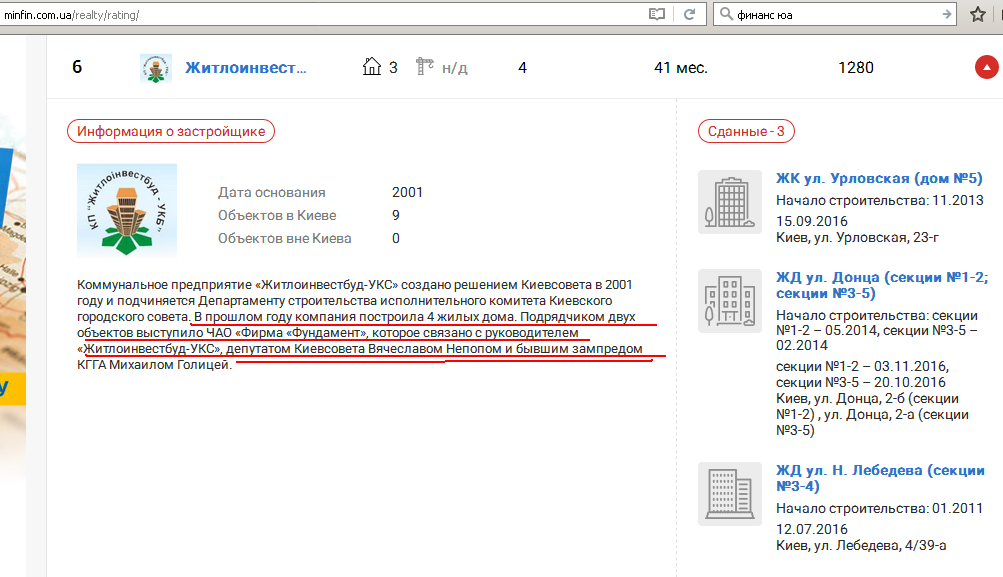
Task: Select the 'Сданные - 3' tab
Action: click(746, 131)
